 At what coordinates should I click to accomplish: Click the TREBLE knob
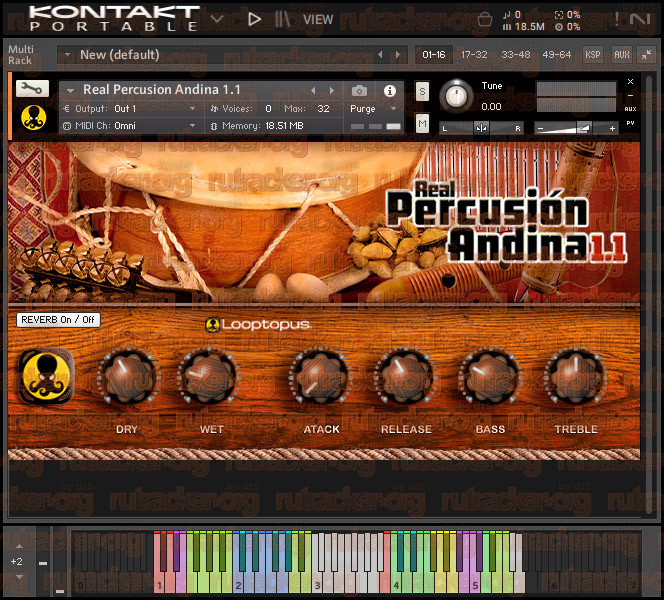pyautogui.click(x=576, y=377)
